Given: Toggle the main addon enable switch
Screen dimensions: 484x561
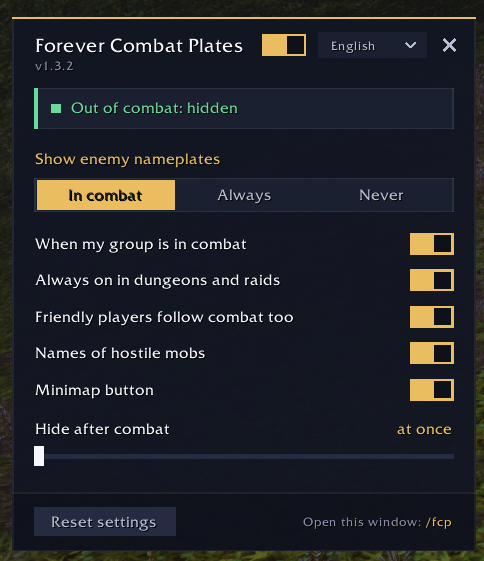Looking at the screenshot, I should tap(284, 45).
